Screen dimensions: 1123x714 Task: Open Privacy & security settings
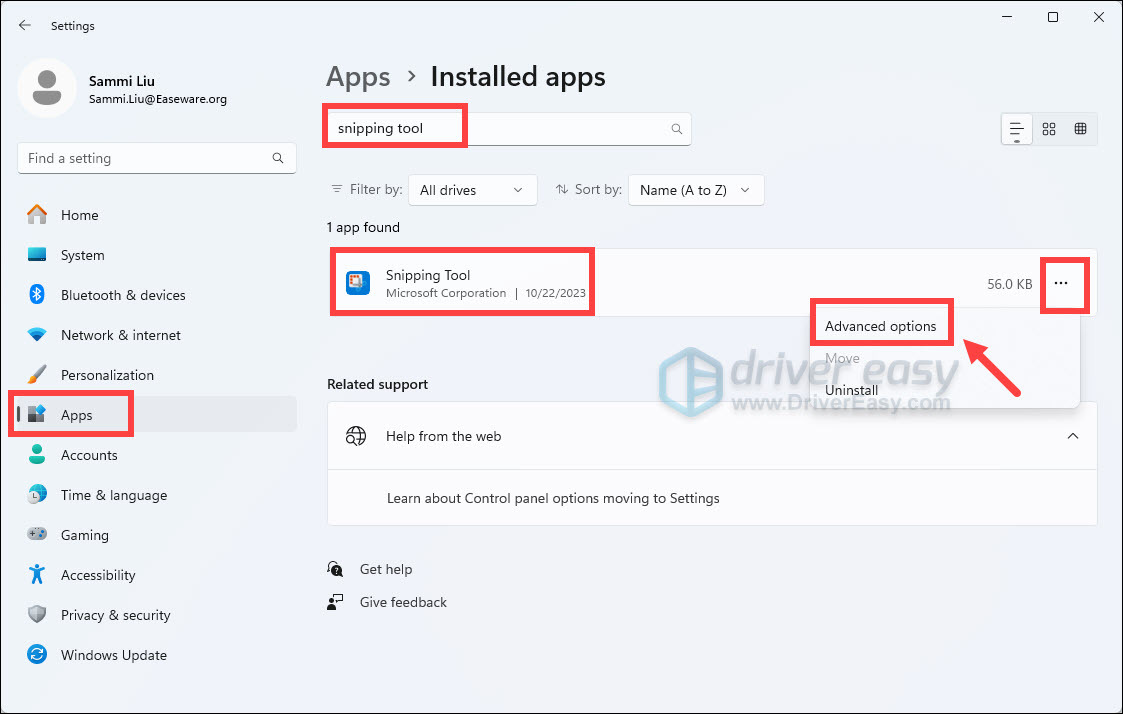(117, 615)
